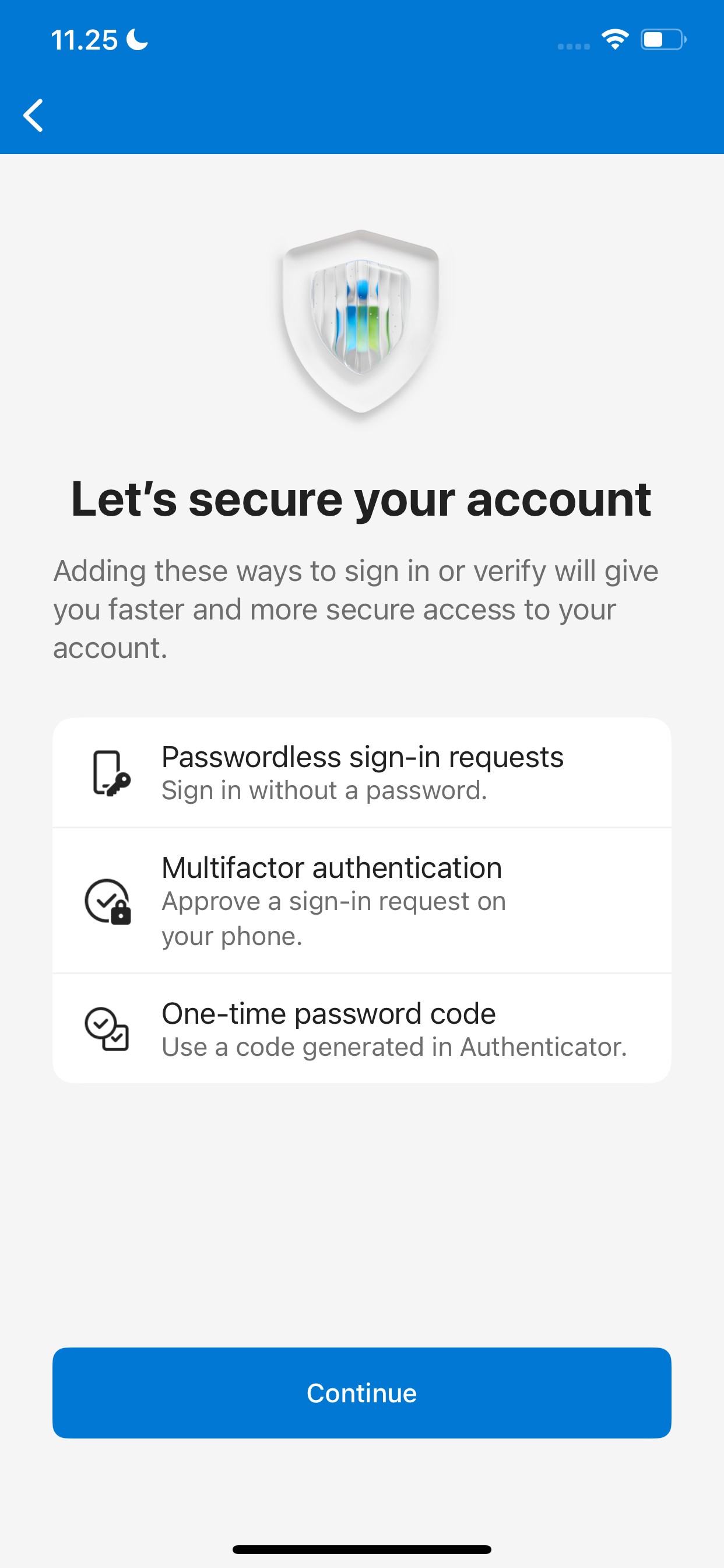
Task: Click the "Let's secure your account" heading
Action: tap(361, 500)
